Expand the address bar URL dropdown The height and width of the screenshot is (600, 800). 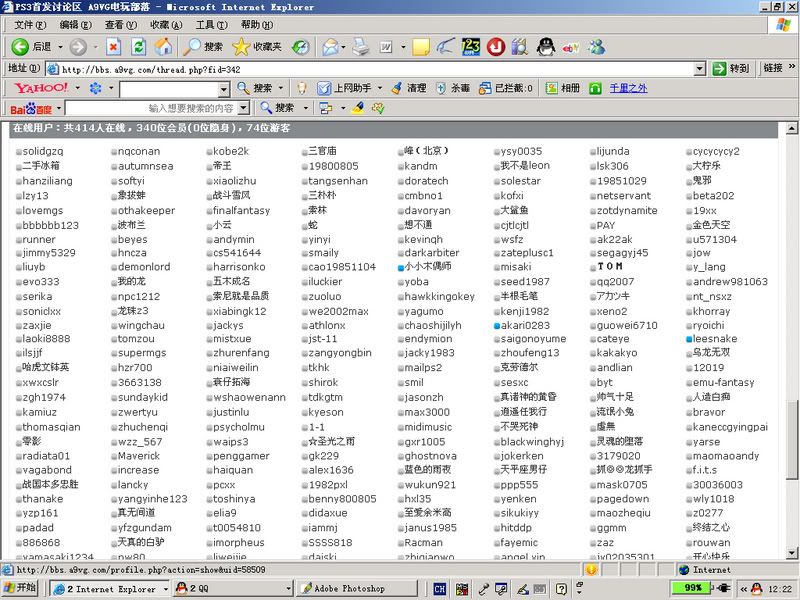(x=700, y=69)
